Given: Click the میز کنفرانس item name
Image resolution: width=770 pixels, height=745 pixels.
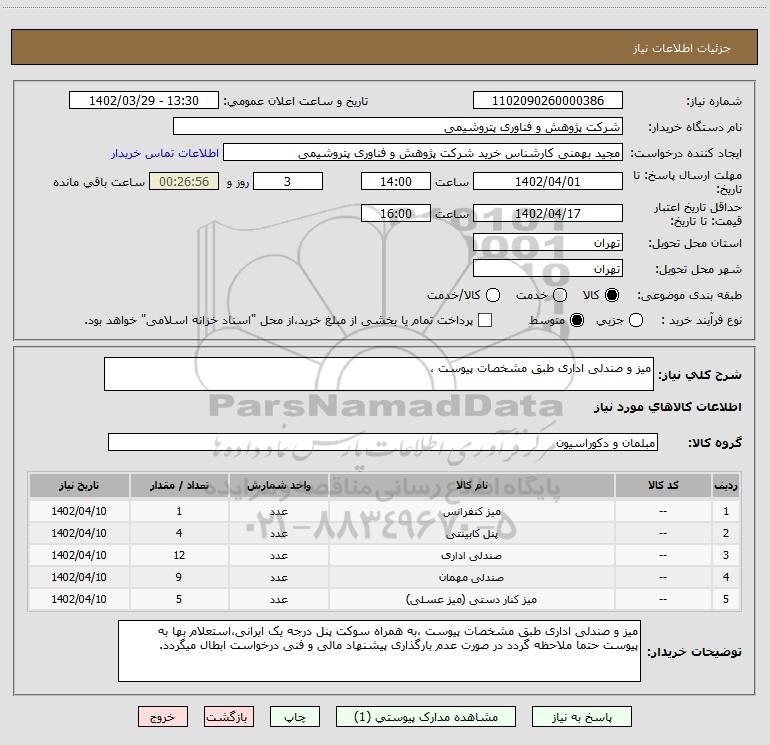Looking at the screenshot, I should 471,512.
